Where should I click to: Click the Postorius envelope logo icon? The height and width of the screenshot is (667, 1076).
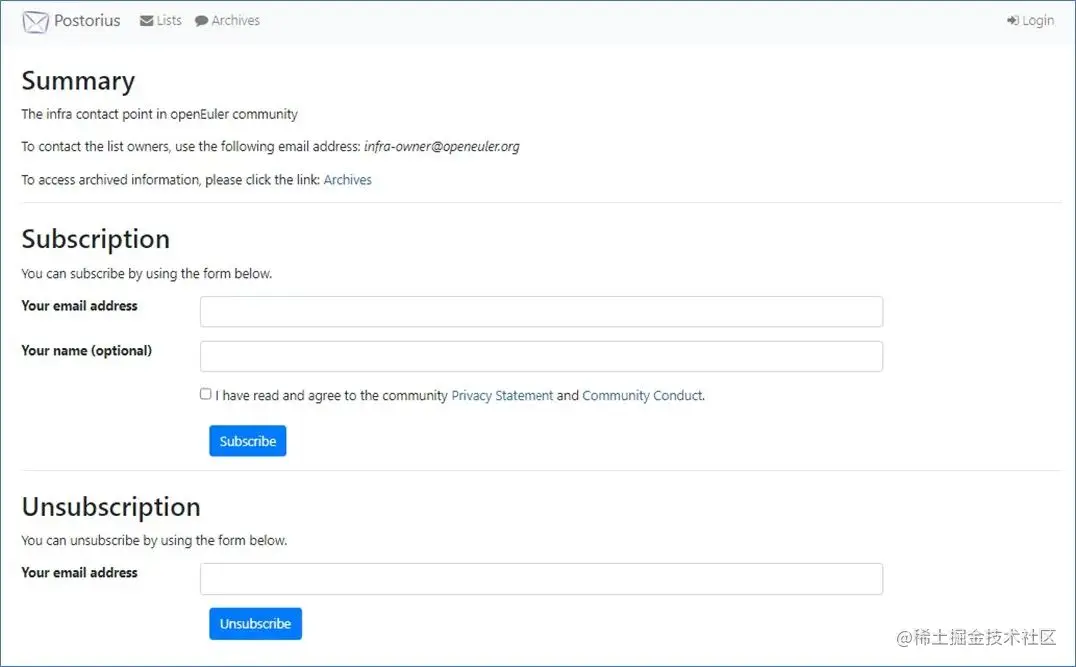(35, 21)
